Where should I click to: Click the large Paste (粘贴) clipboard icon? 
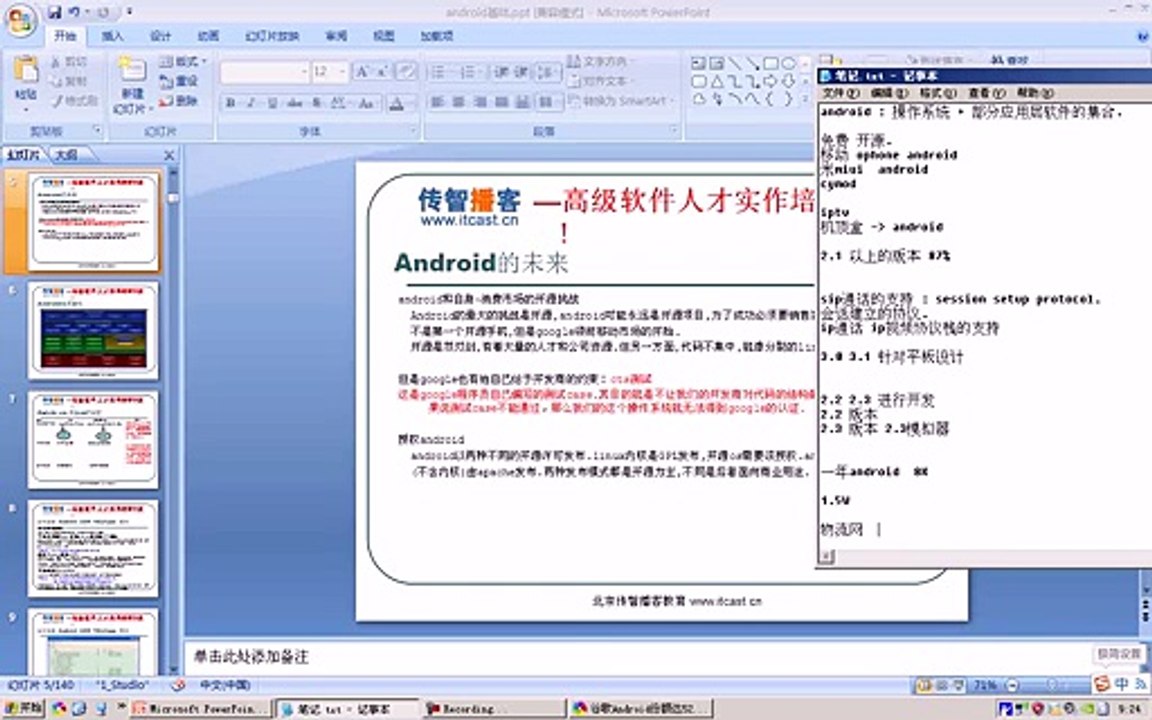(26, 71)
